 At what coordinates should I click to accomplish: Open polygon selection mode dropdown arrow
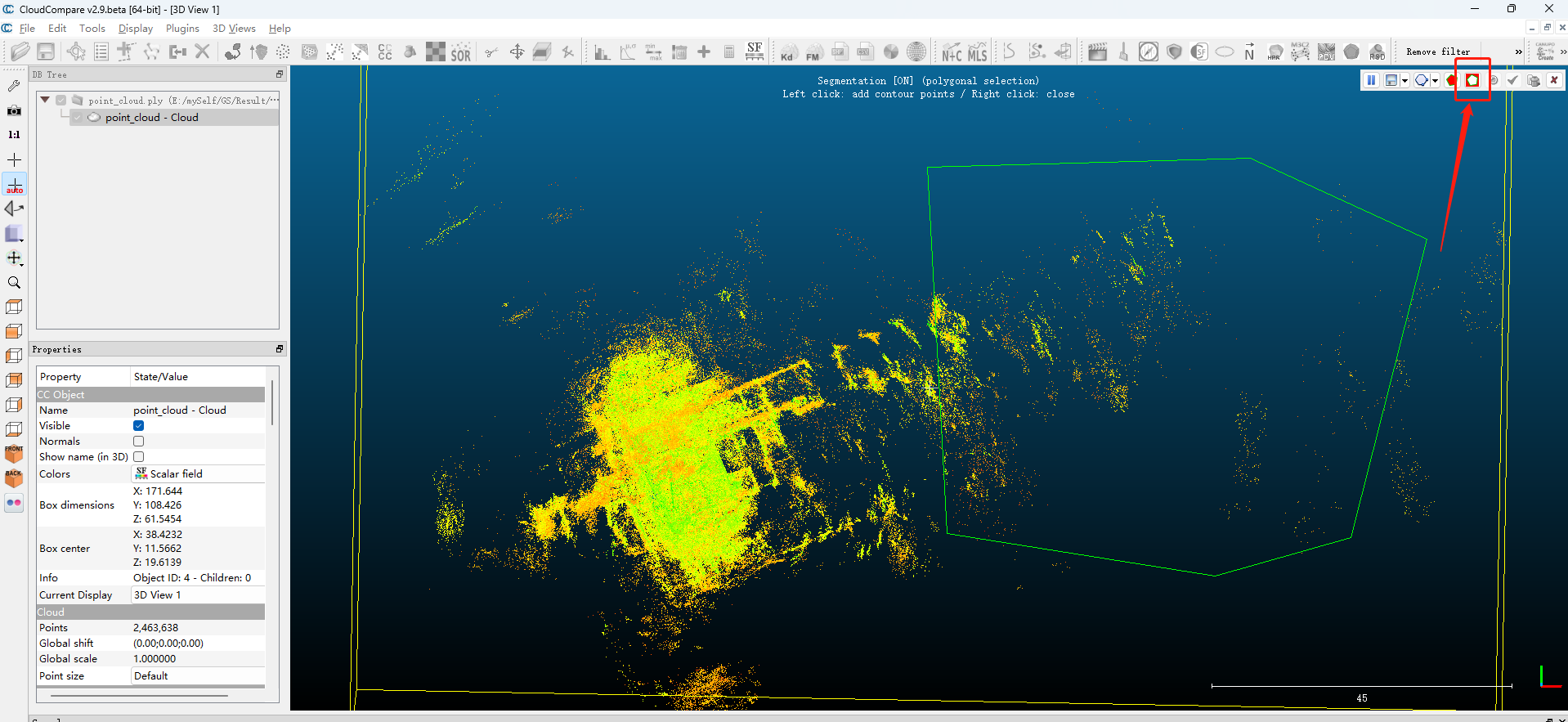coord(1435,81)
